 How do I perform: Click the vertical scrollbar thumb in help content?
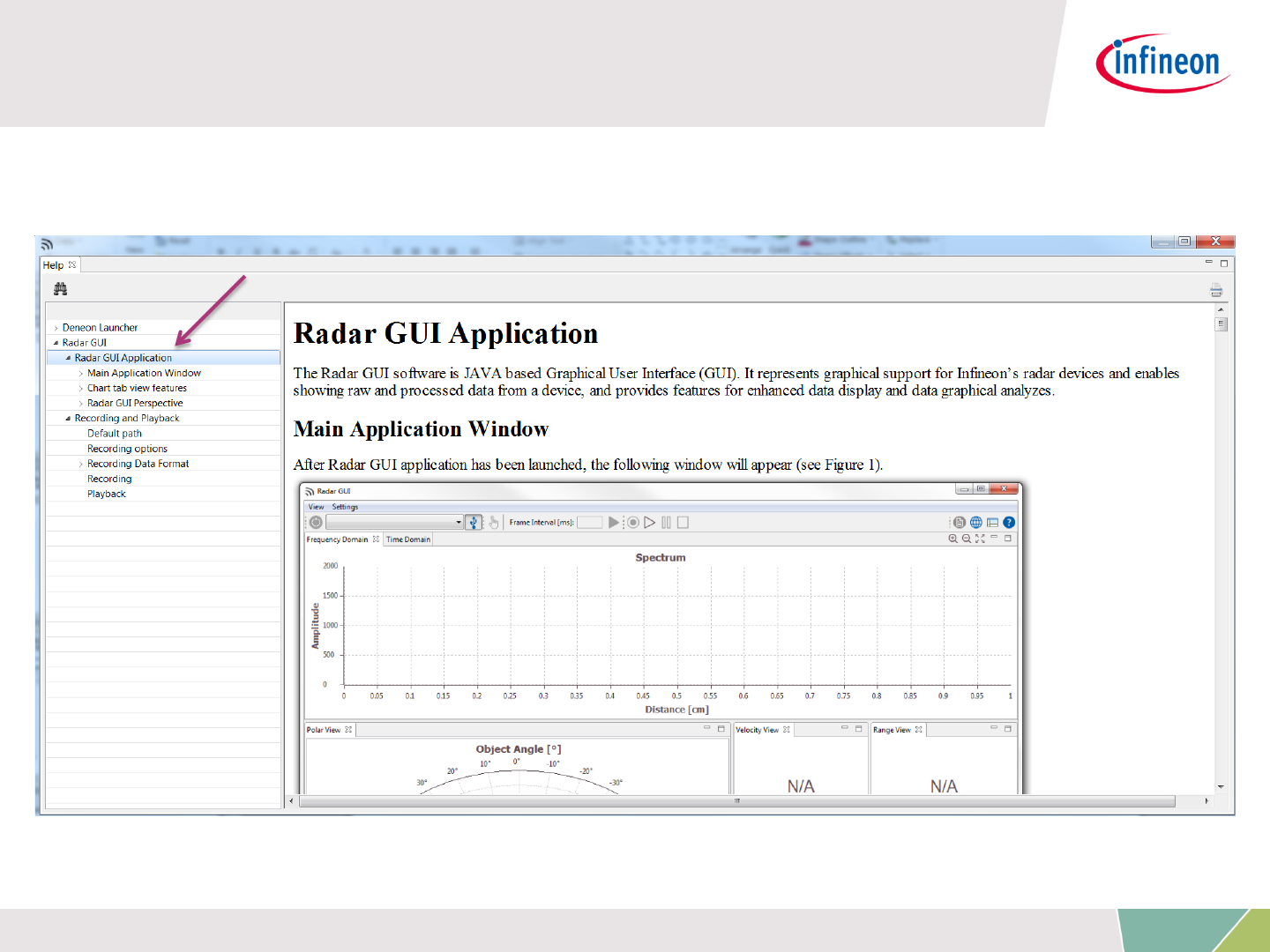pos(1221,324)
